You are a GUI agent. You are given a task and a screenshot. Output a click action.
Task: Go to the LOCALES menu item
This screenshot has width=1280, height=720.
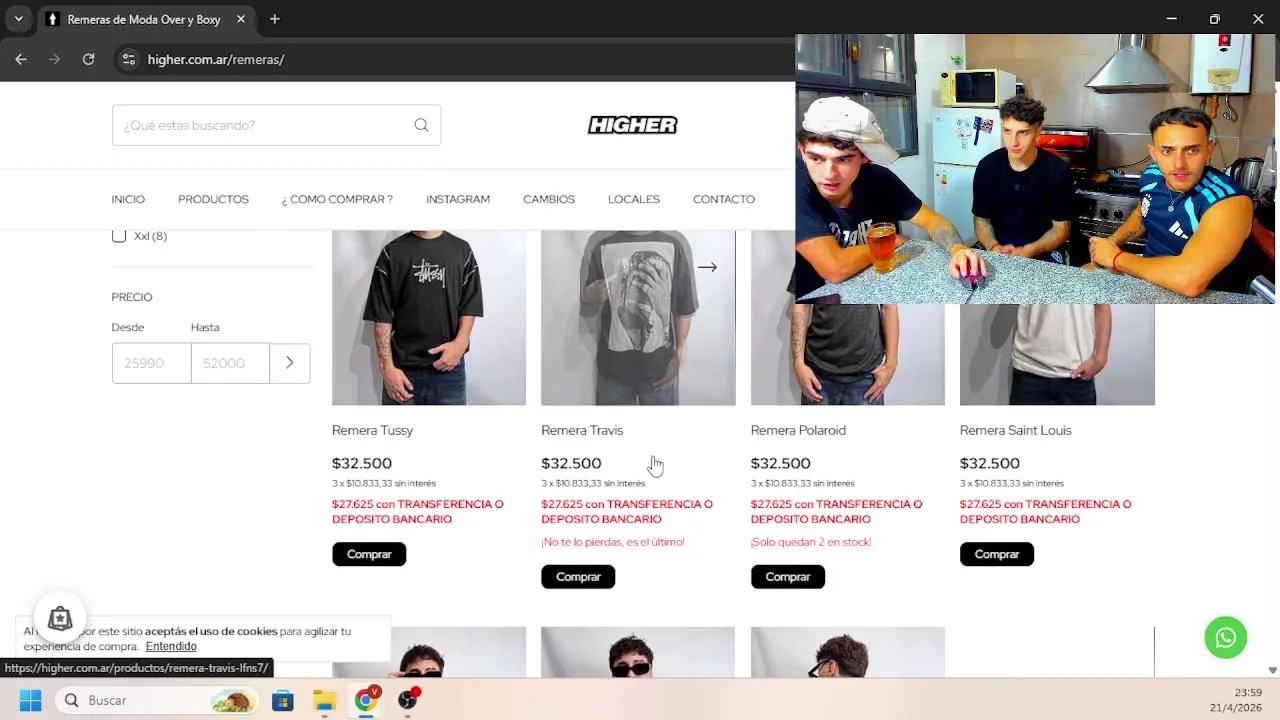(x=634, y=199)
